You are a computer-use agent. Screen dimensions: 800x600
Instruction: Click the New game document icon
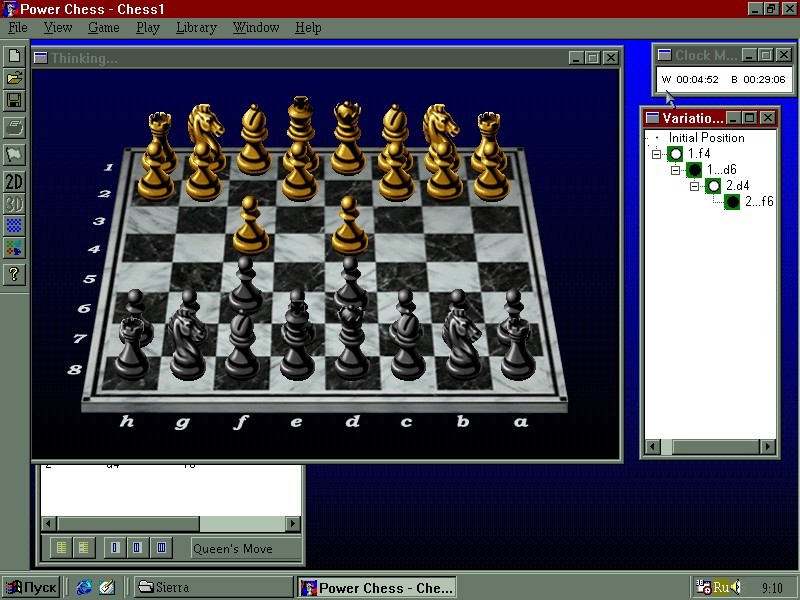click(14, 56)
